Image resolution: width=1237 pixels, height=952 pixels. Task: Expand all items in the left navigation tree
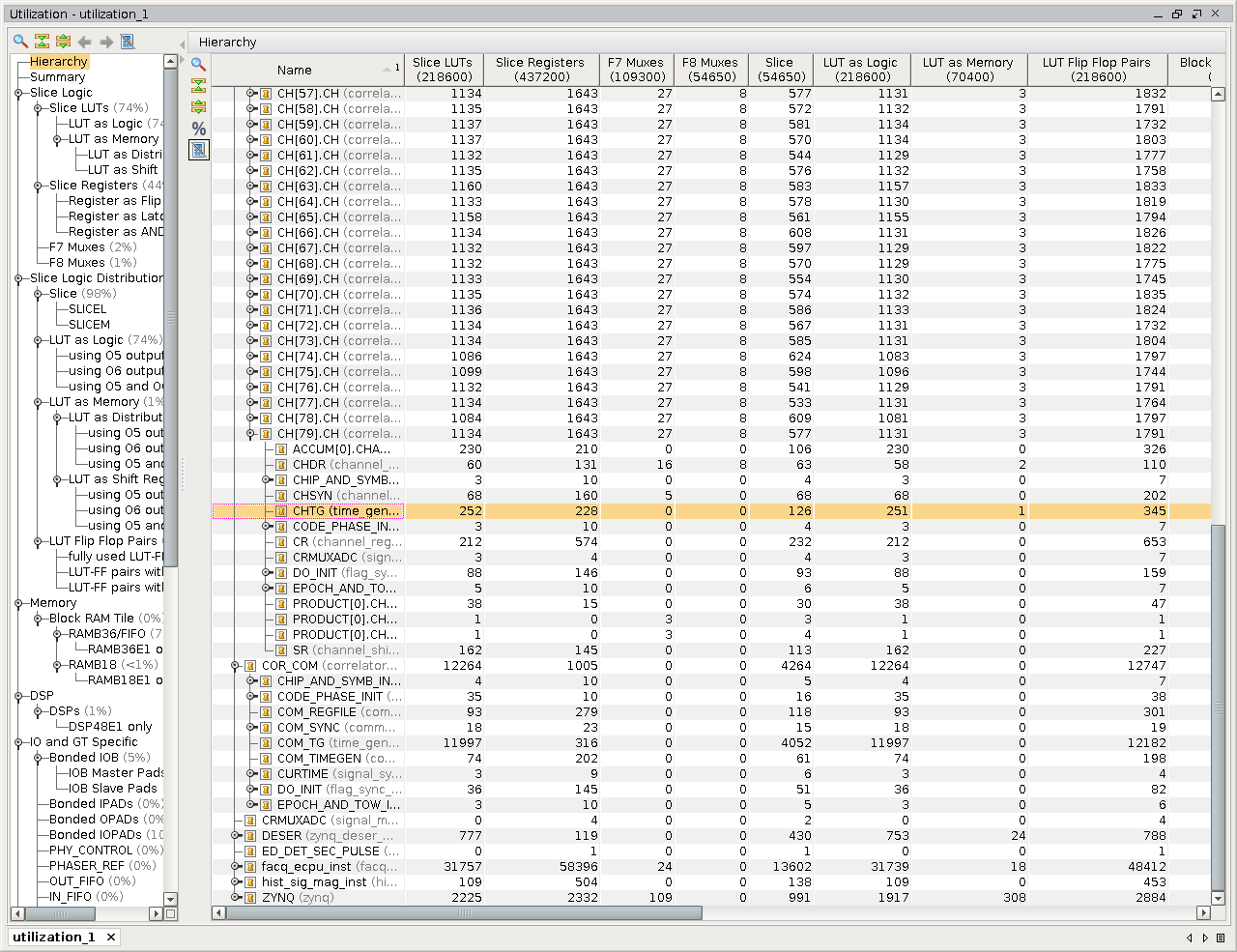(x=63, y=42)
